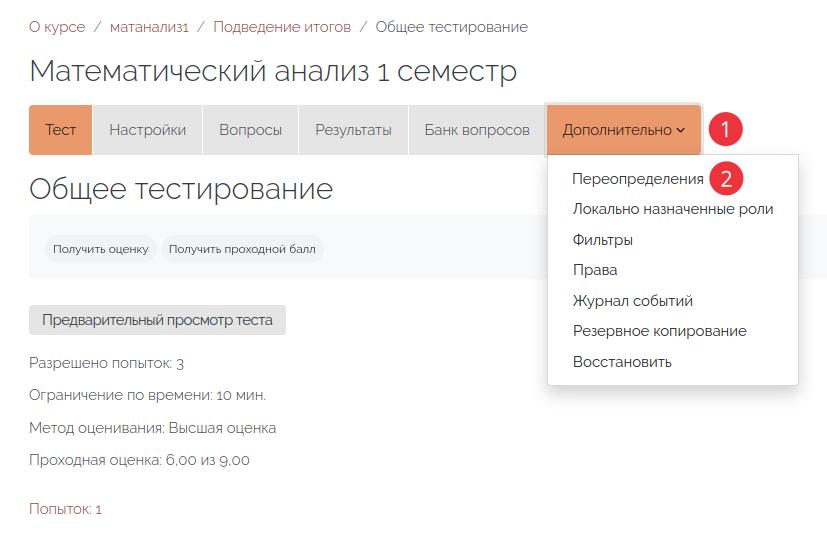Switch to the 'Настройки' tab
Image resolution: width=827 pixels, height=535 pixels.
coord(148,130)
